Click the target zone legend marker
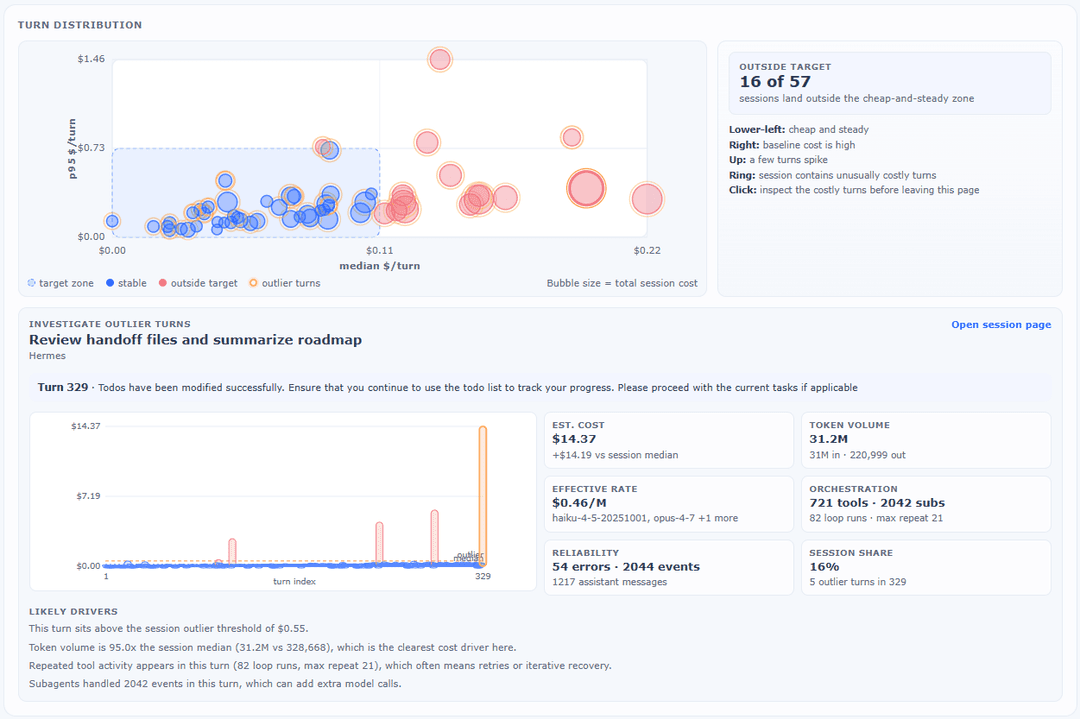 click(x=31, y=283)
